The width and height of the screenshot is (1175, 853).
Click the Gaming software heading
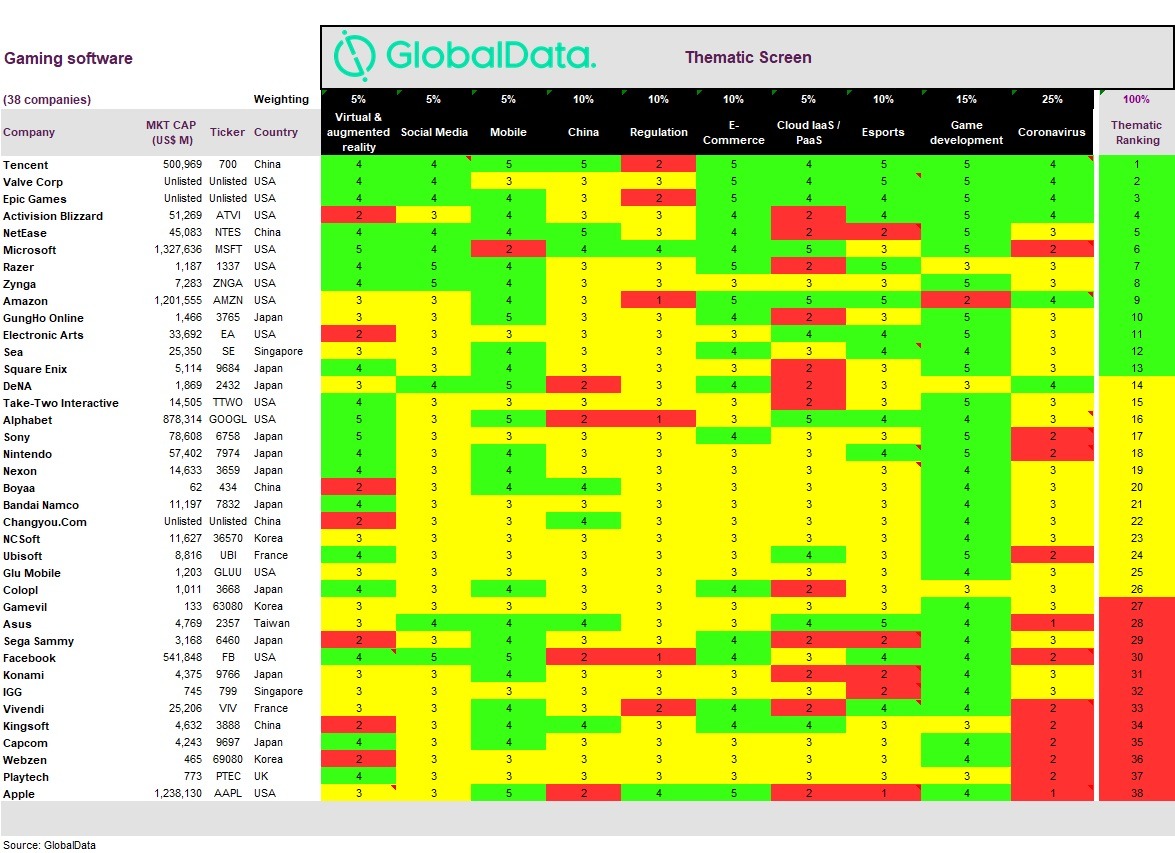68,58
